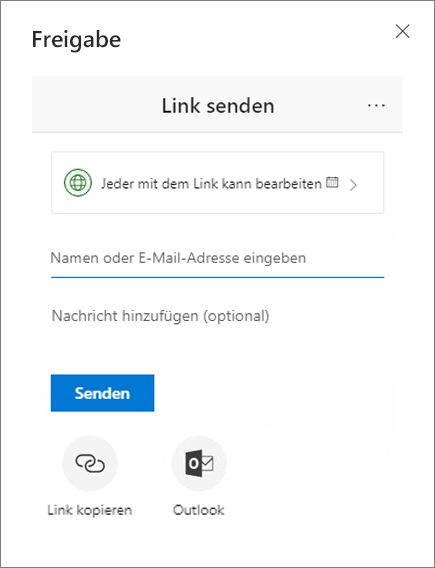This screenshot has height=568, width=435.
Task: Open the three-dots more options menu
Action: (376, 105)
